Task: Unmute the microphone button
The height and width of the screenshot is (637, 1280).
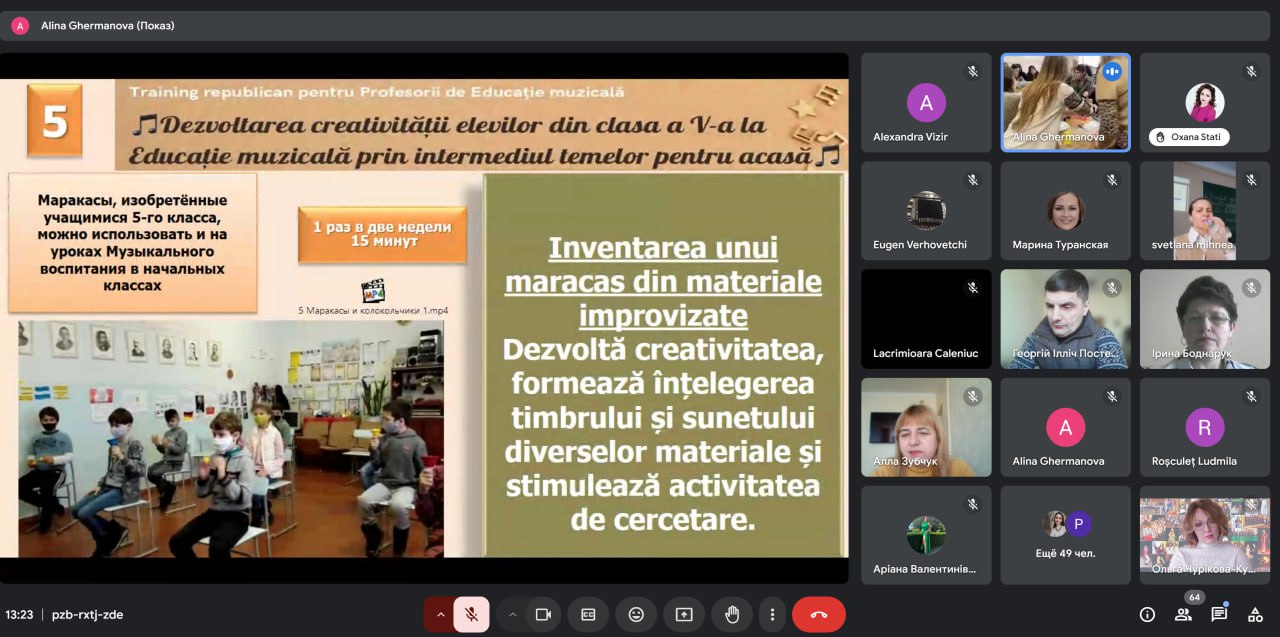Action: [472, 614]
